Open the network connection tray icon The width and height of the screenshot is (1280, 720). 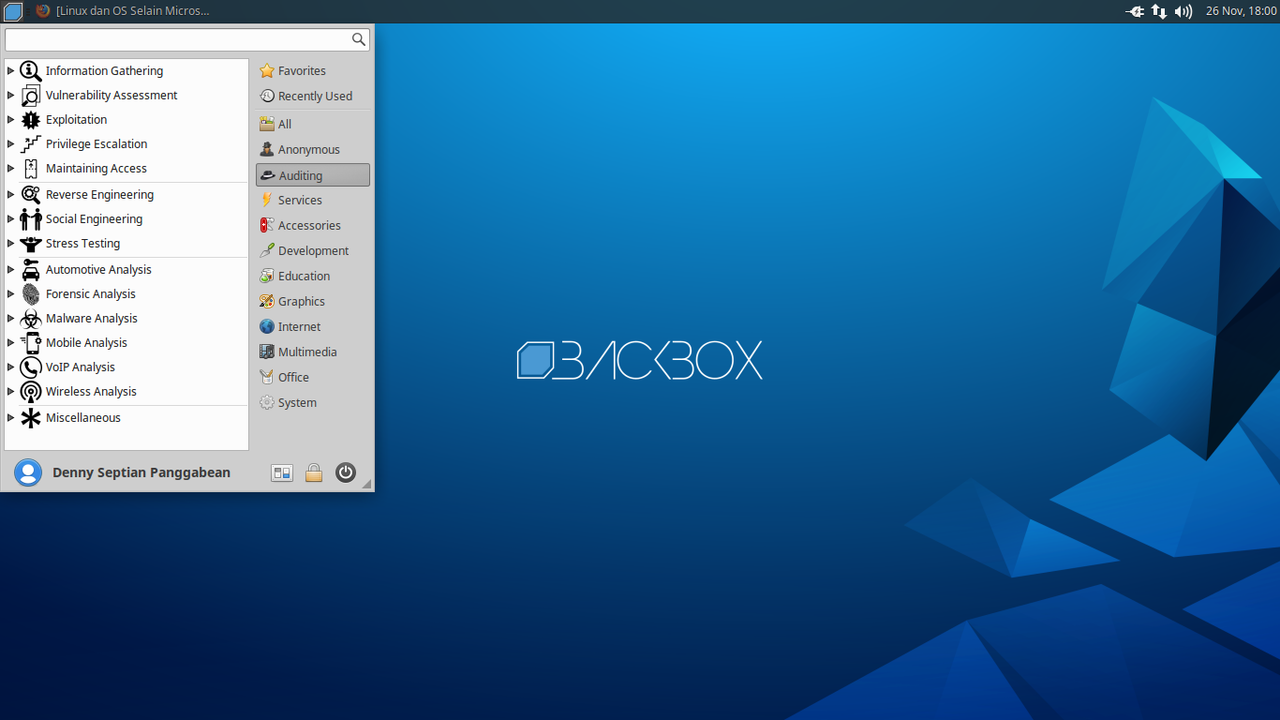pos(1159,11)
